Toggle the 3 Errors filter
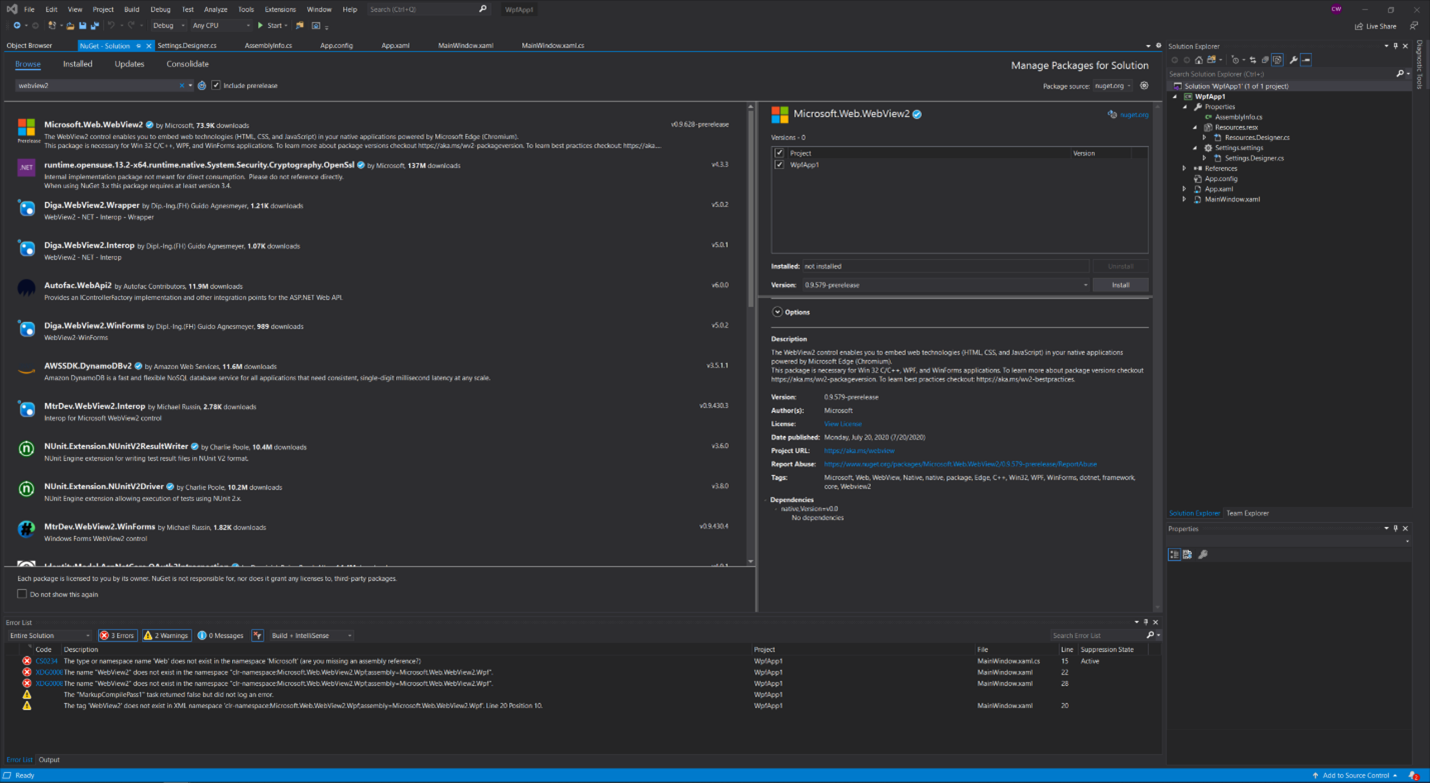Viewport: 1430px width, 783px height. (117, 636)
